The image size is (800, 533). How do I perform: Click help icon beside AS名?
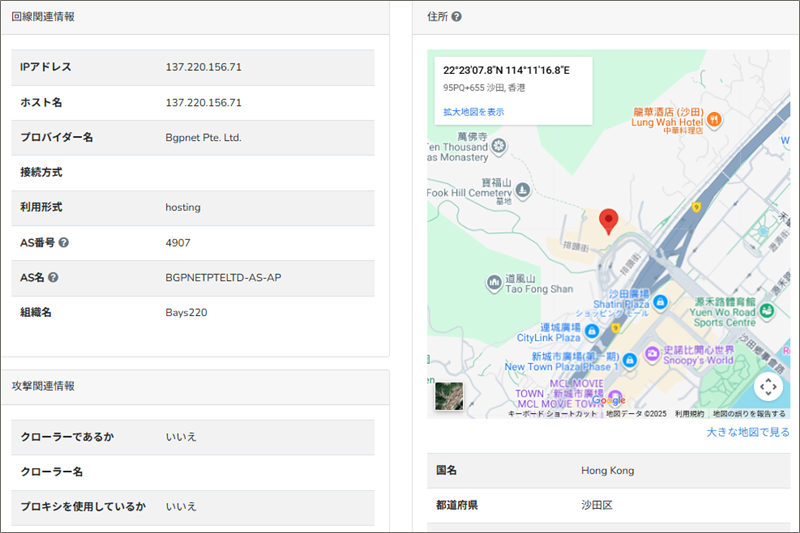click(x=53, y=278)
